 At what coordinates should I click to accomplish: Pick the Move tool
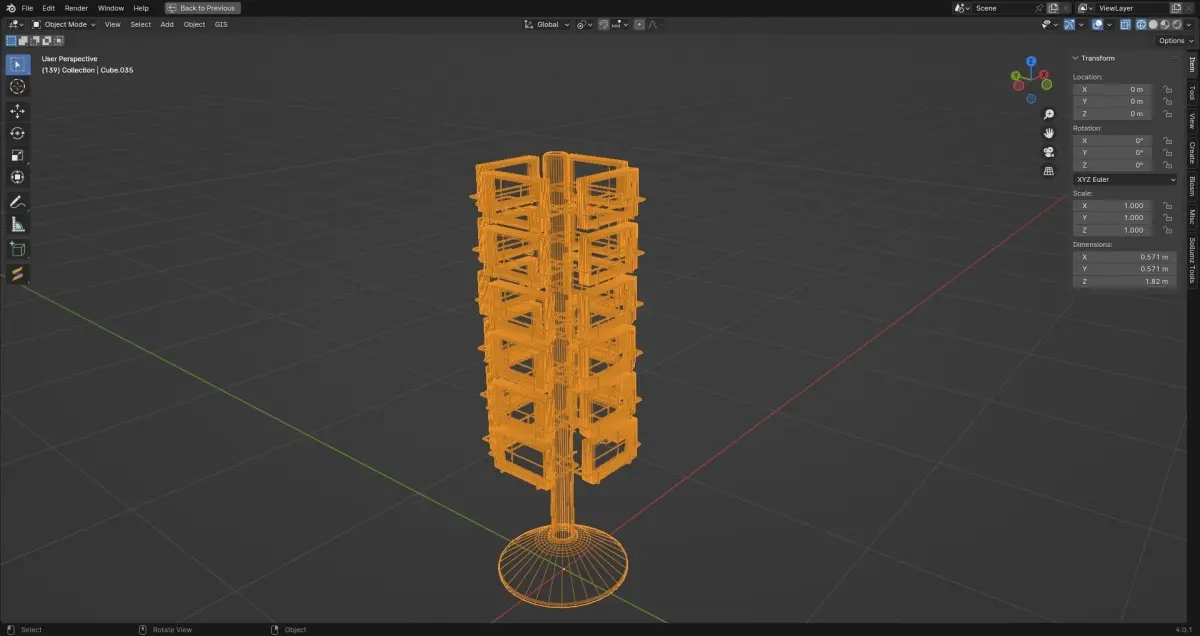[17, 111]
